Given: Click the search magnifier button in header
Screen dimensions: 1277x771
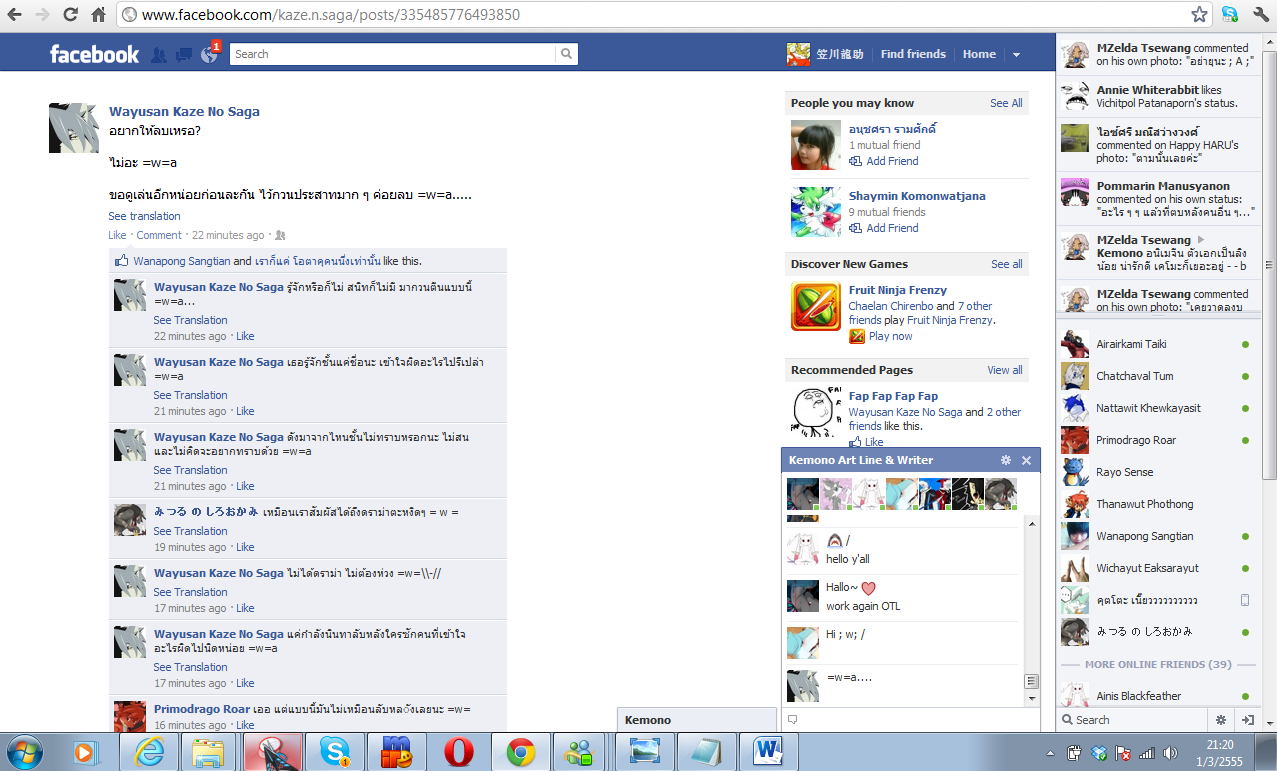Looking at the screenshot, I should tap(567, 54).
